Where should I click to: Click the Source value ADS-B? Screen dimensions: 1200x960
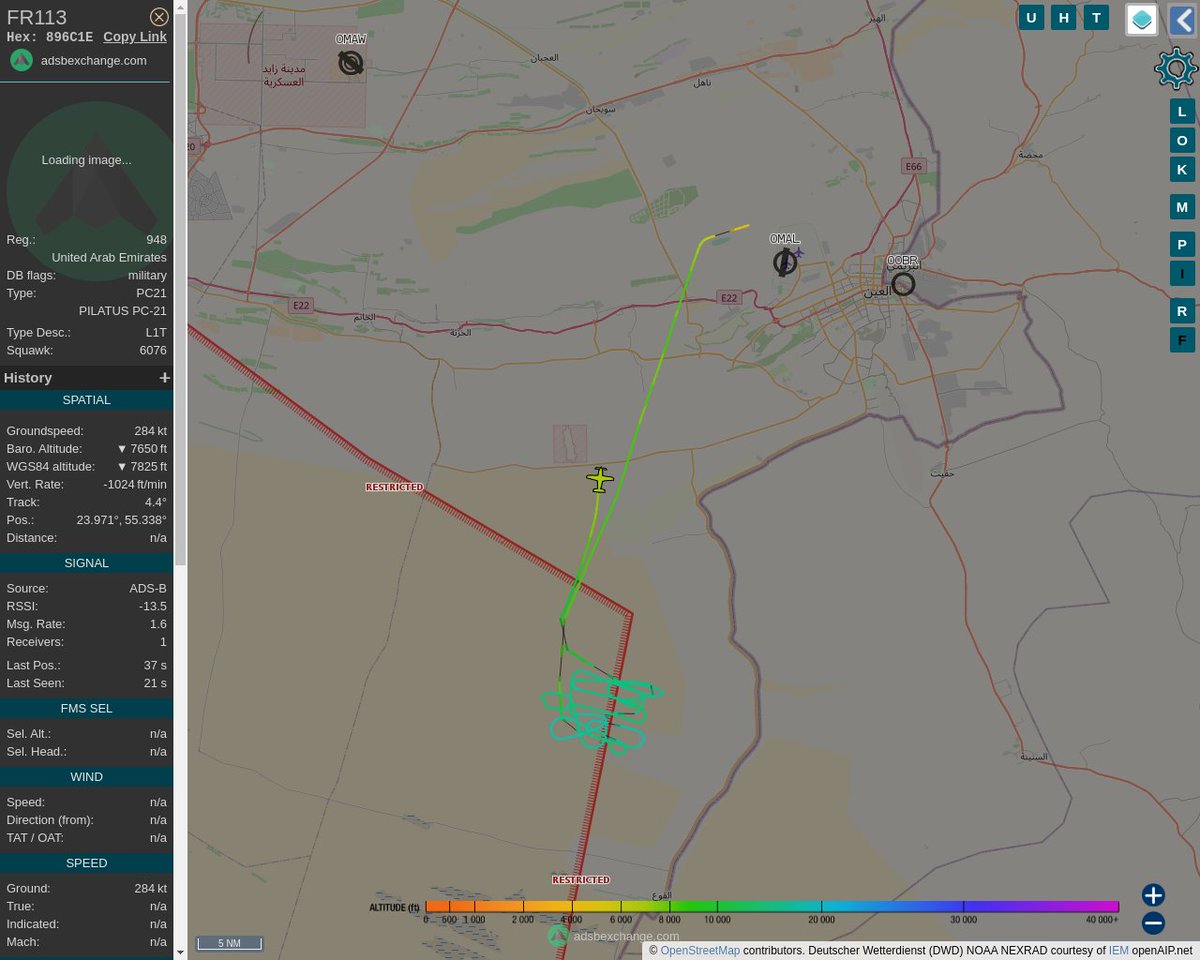click(148, 588)
